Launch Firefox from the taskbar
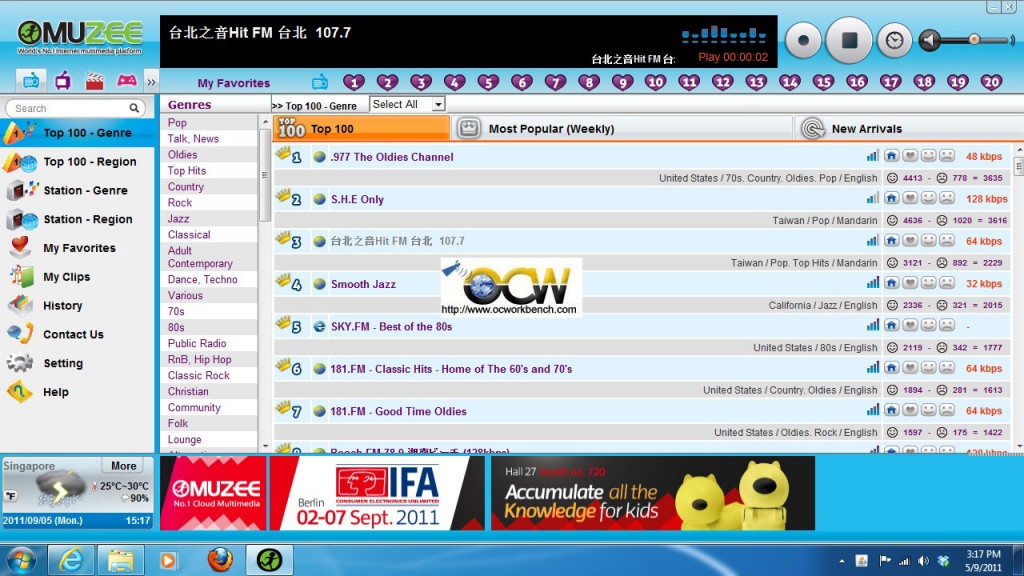This screenshot has width=1024, height=576. (220, 560)
